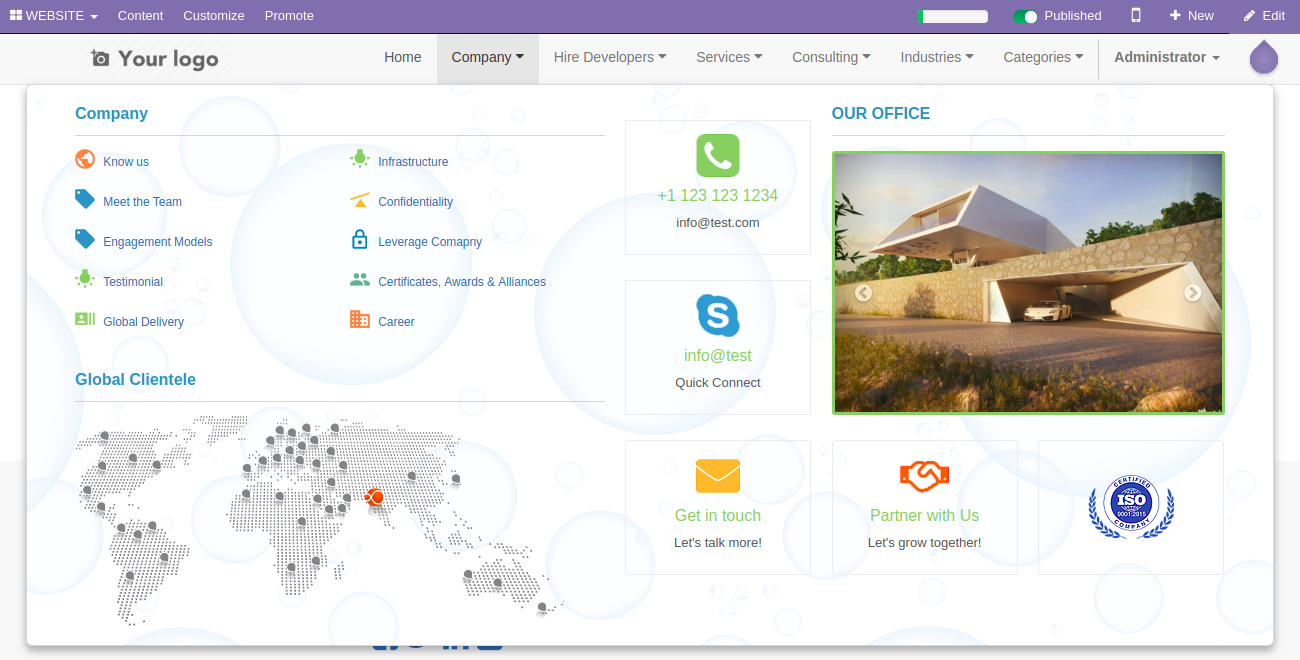1300x660 pixels.
Task: Open the Customize menu
Action: pos(214,15)
